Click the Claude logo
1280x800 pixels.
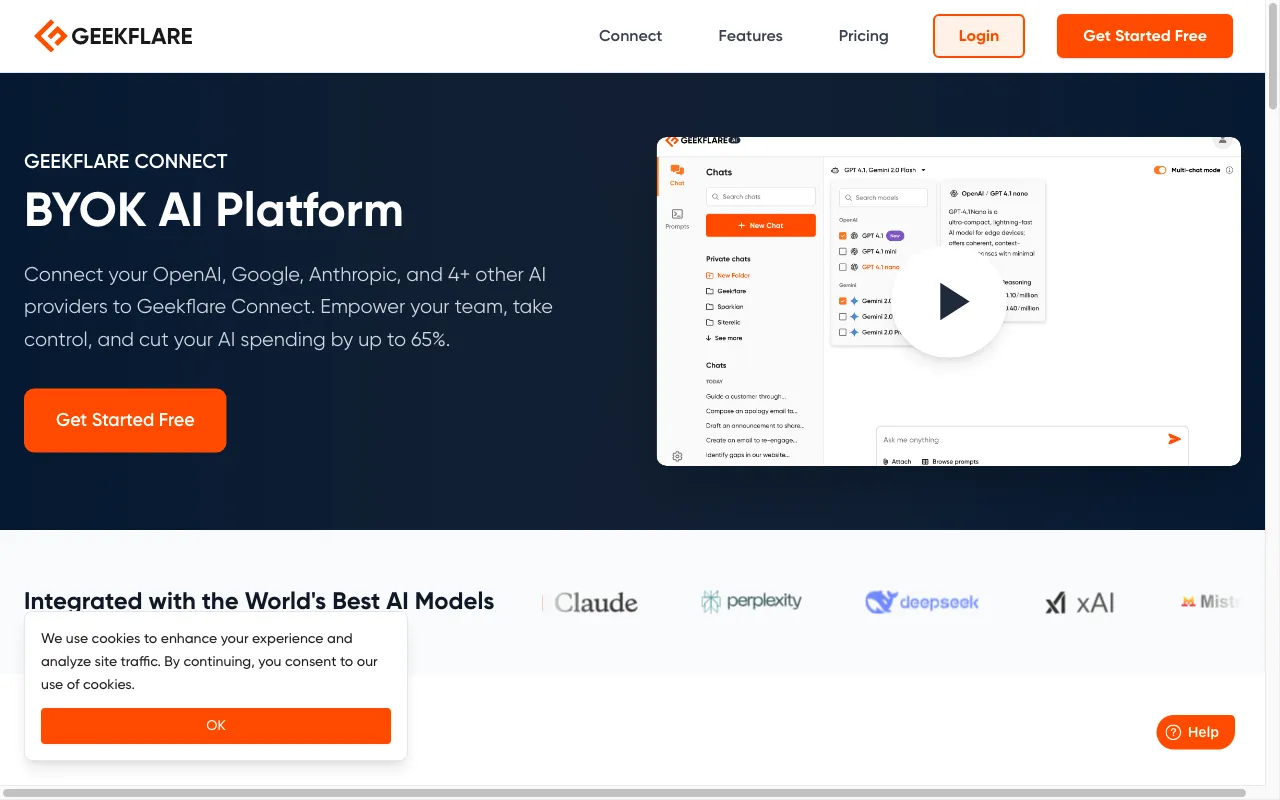(596, 602)
